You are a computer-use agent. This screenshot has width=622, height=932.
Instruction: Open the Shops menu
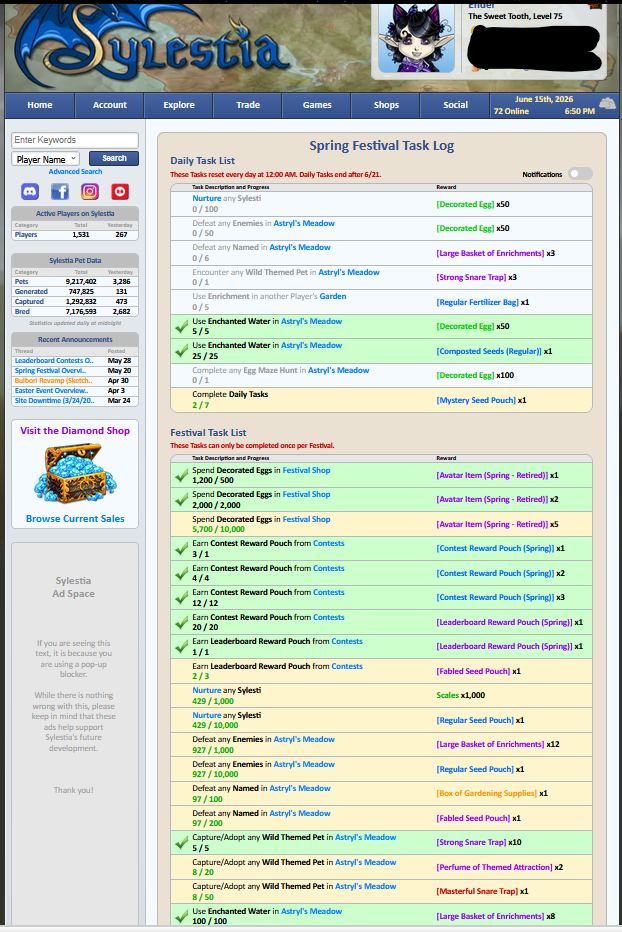tap(386, 105)
